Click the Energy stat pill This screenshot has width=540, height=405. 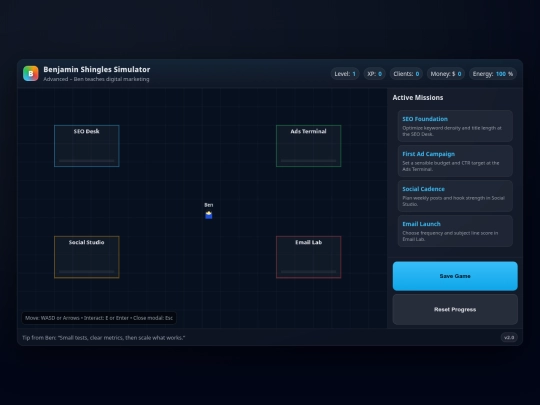pos(493,74)
